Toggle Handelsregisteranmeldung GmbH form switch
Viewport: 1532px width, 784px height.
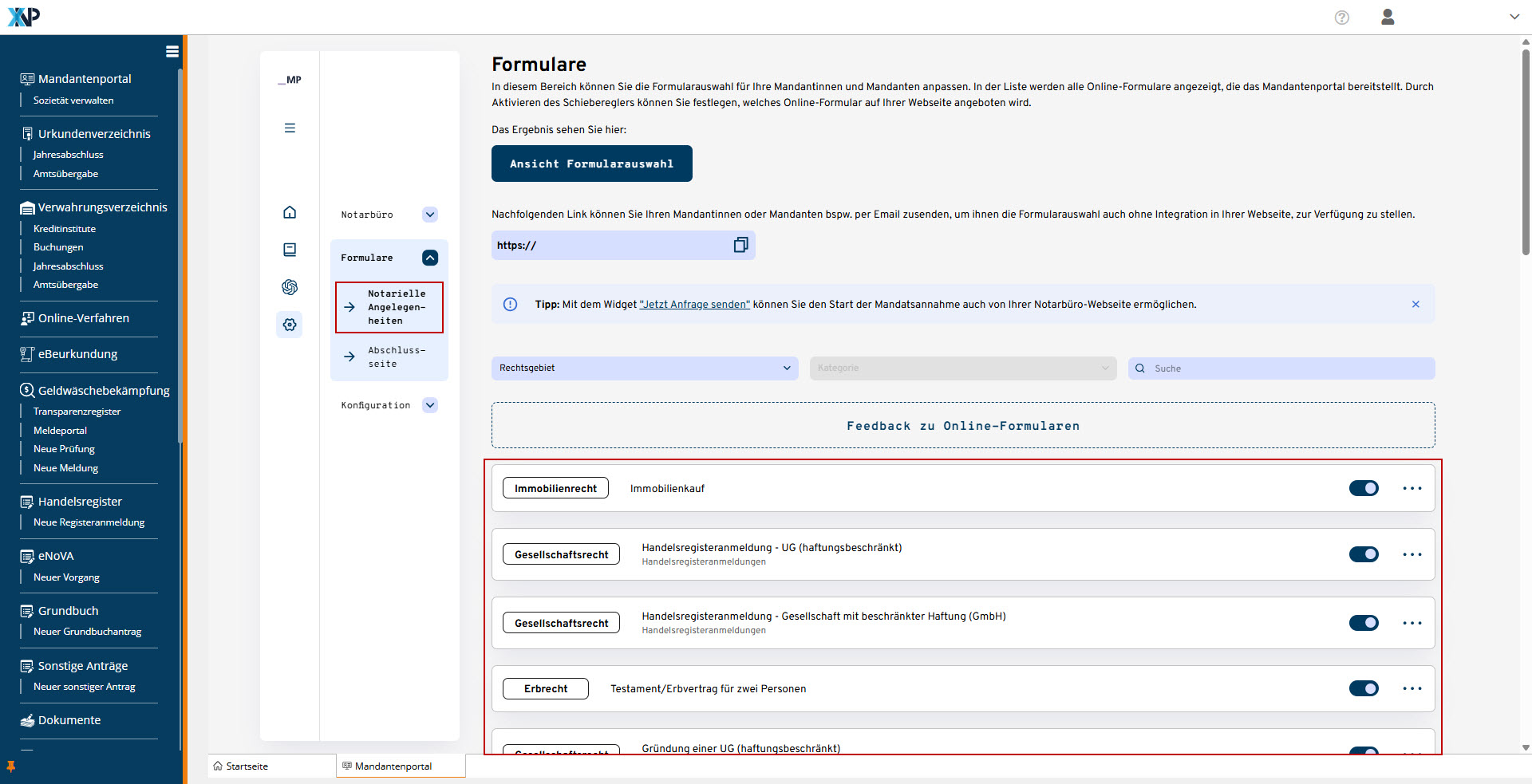1364,623
